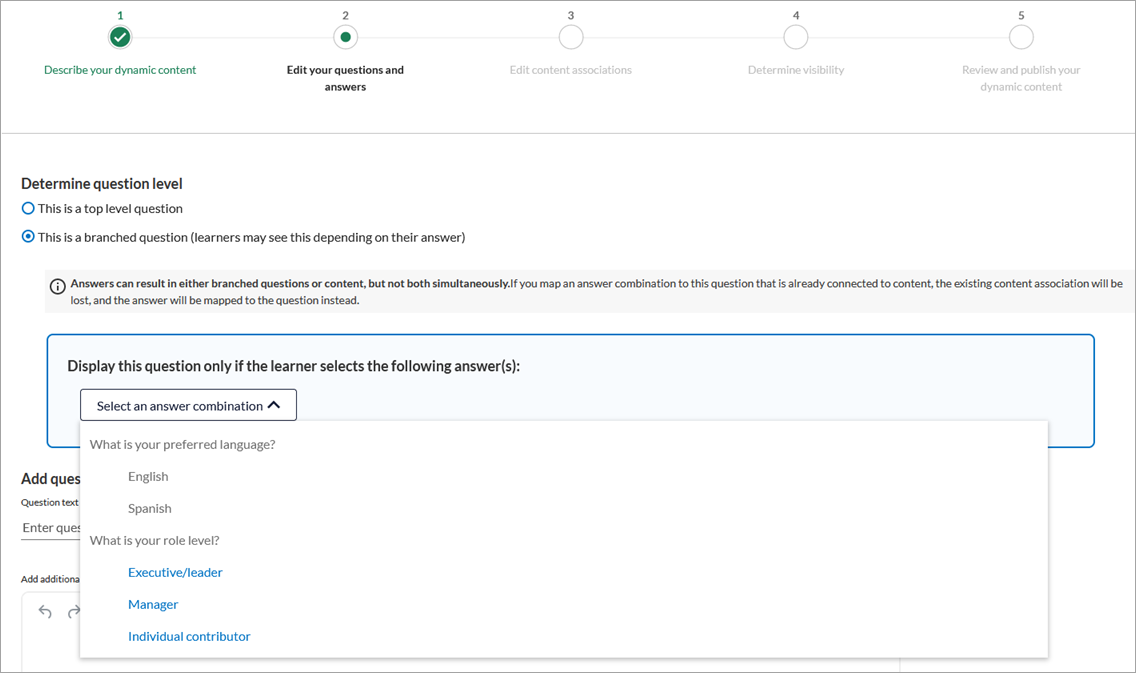1136x673 pixels.
Task: Click the undo arrow in the text editor
Action: tap(45, 611)
